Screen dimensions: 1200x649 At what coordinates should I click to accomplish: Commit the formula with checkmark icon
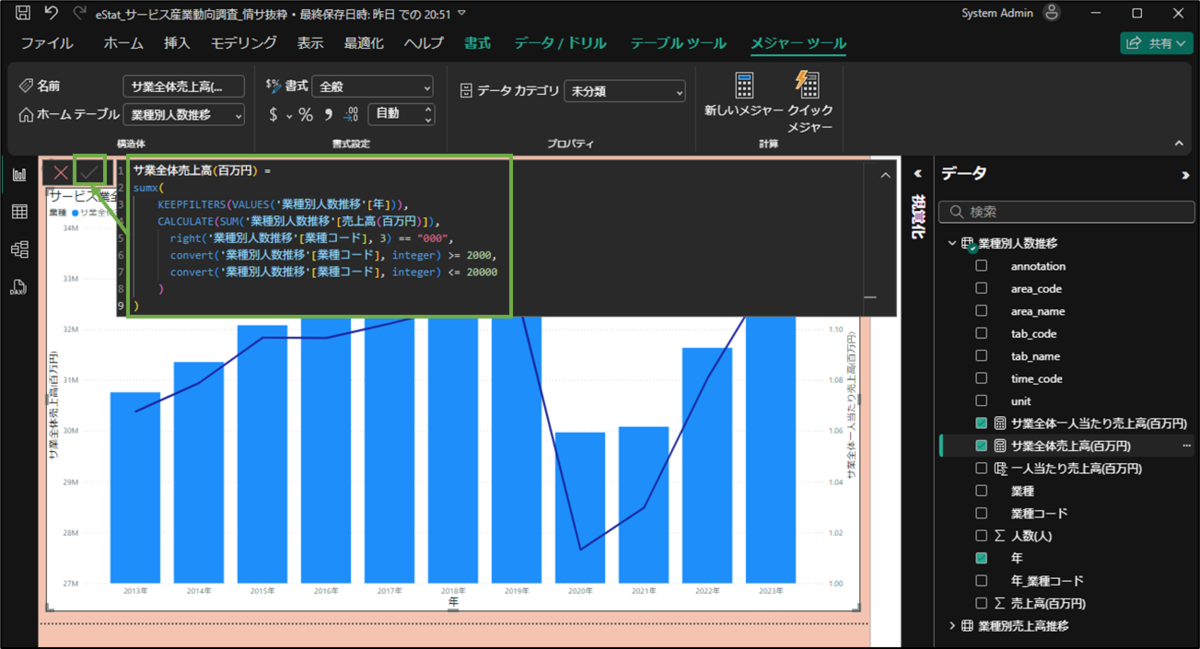(x=90, y=172)
